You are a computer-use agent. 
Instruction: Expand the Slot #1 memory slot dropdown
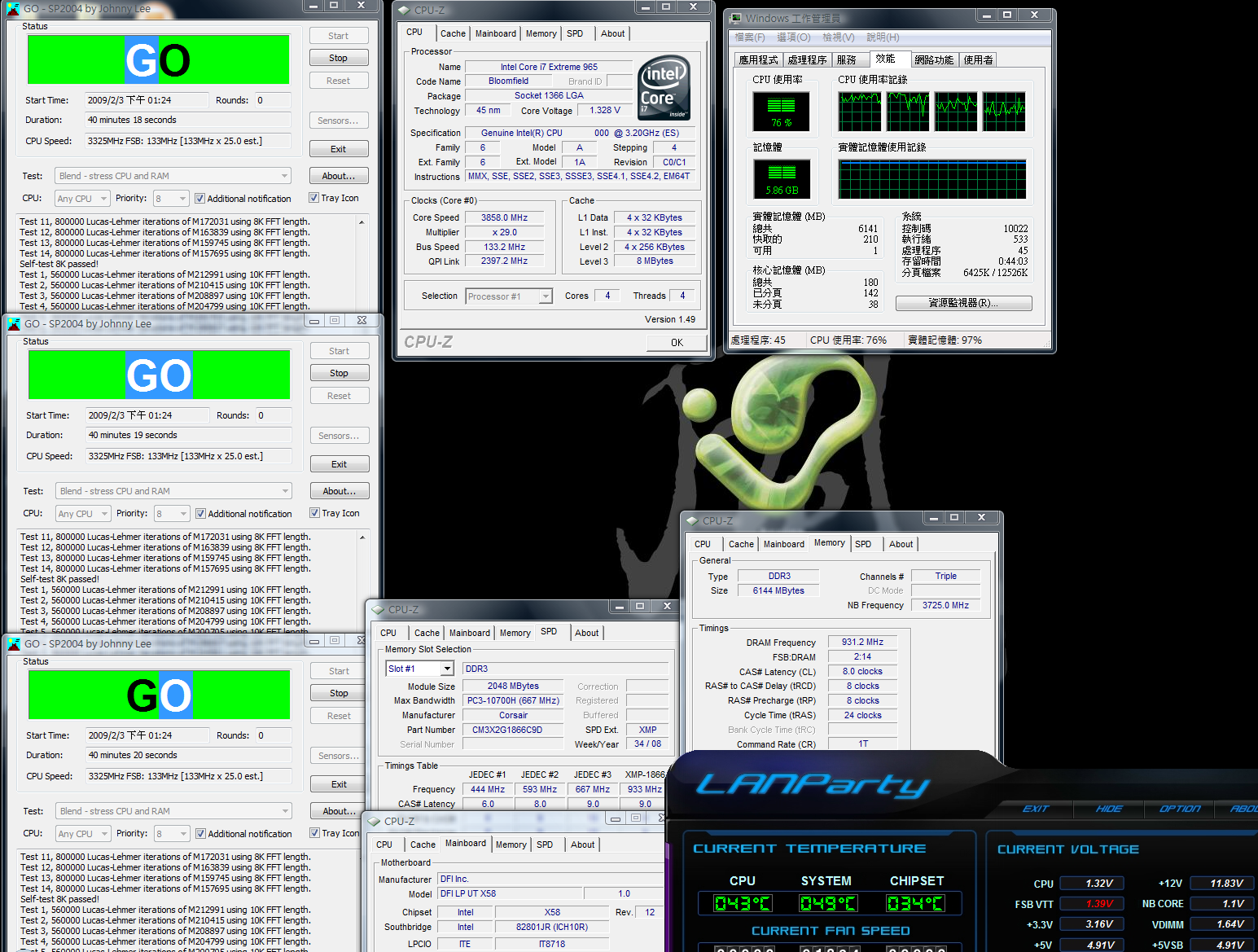(447, 669)
